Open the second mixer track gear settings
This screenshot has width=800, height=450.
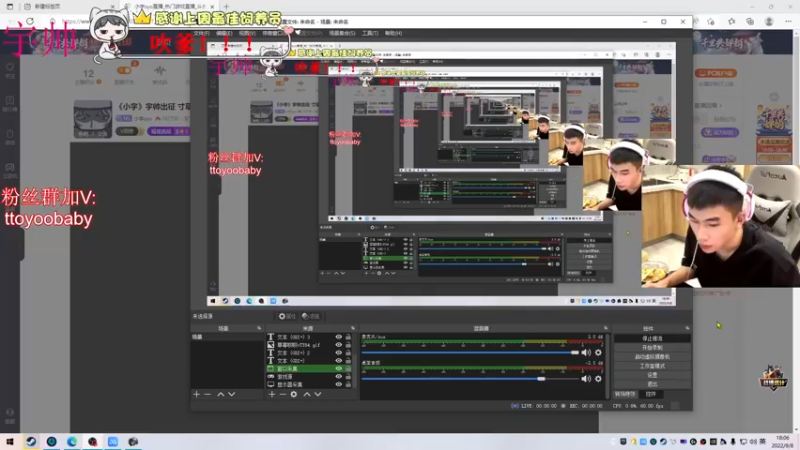click(x=598, y=379)
